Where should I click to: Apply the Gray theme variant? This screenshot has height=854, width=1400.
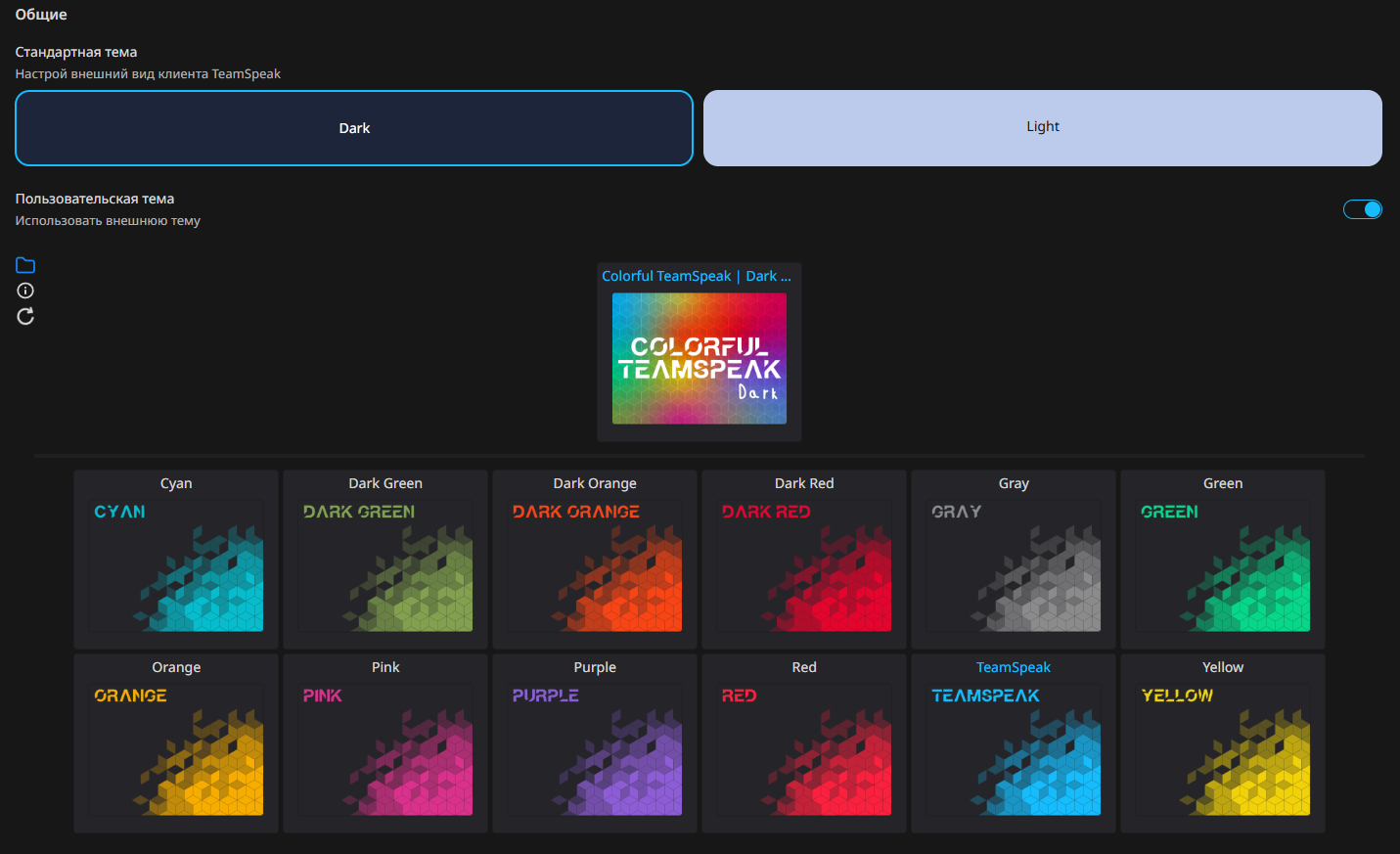click(x=1014, y=560)
